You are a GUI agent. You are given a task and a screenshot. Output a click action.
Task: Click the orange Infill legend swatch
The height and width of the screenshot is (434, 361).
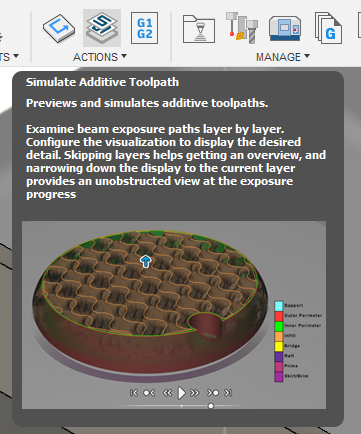(x=279, y=336)
